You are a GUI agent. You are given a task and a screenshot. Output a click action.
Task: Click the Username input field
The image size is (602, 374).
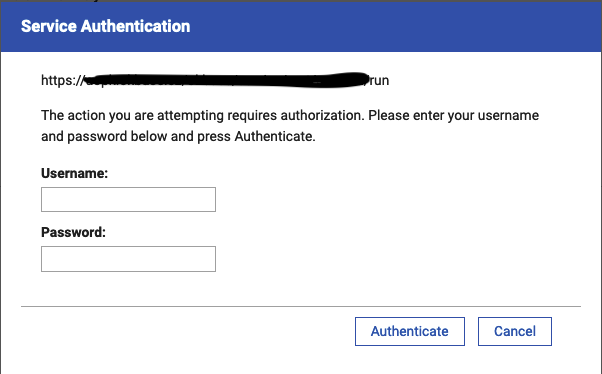point(128,199)
